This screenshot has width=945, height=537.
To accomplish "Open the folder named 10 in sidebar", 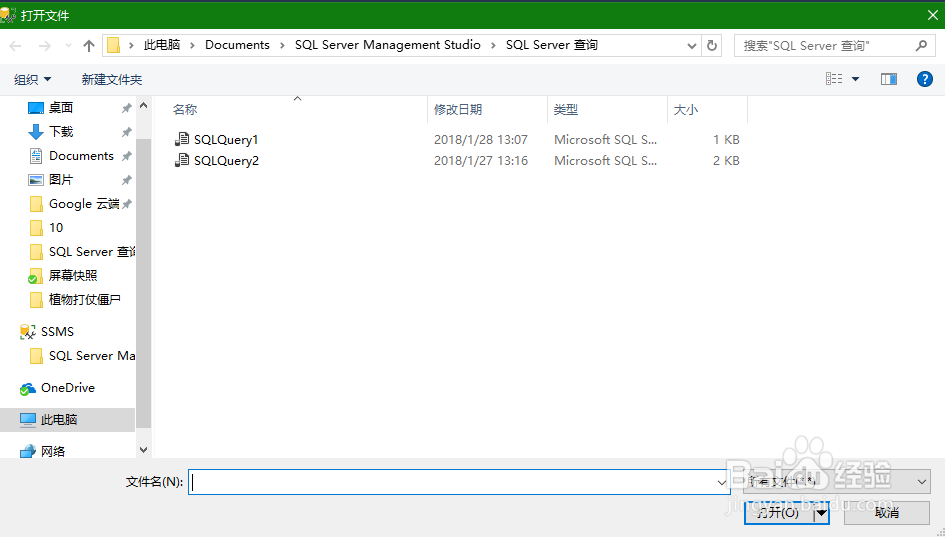I will 56,228.
